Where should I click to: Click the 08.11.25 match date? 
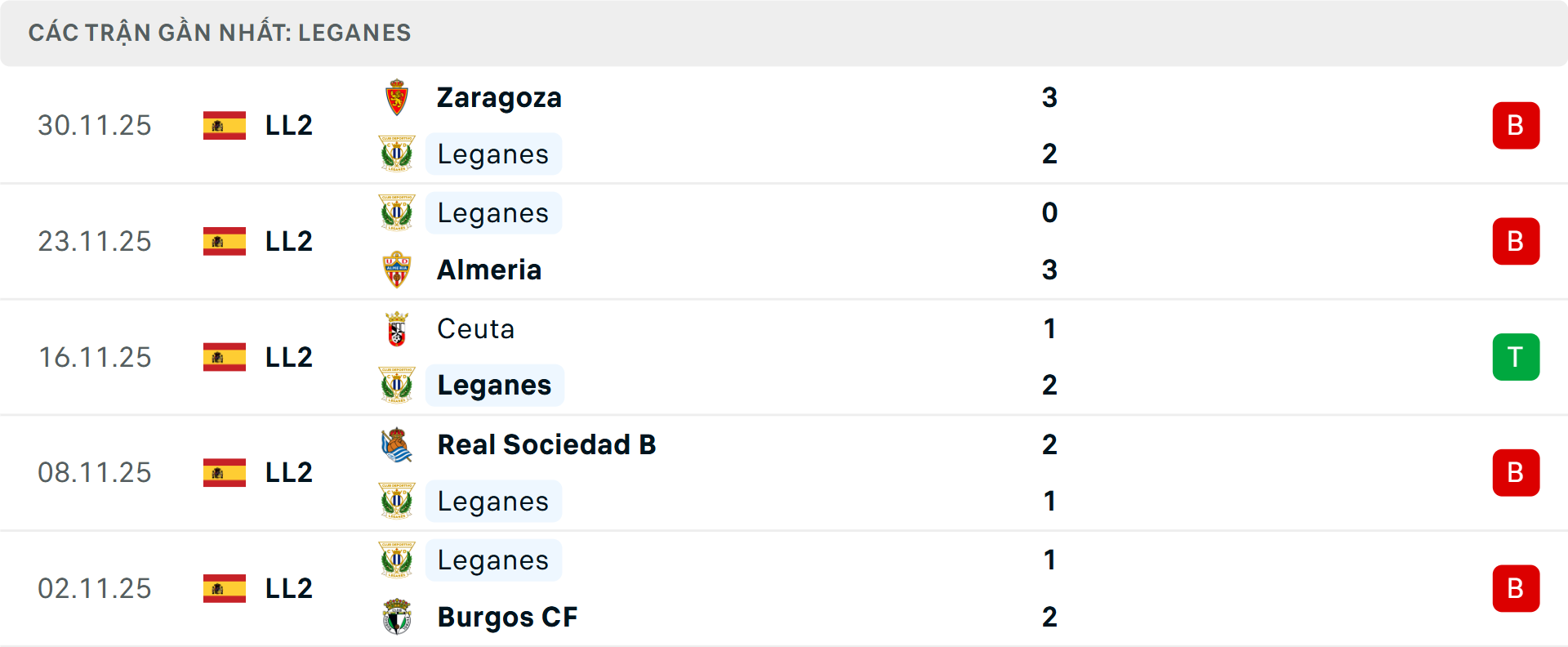(95, 473)
